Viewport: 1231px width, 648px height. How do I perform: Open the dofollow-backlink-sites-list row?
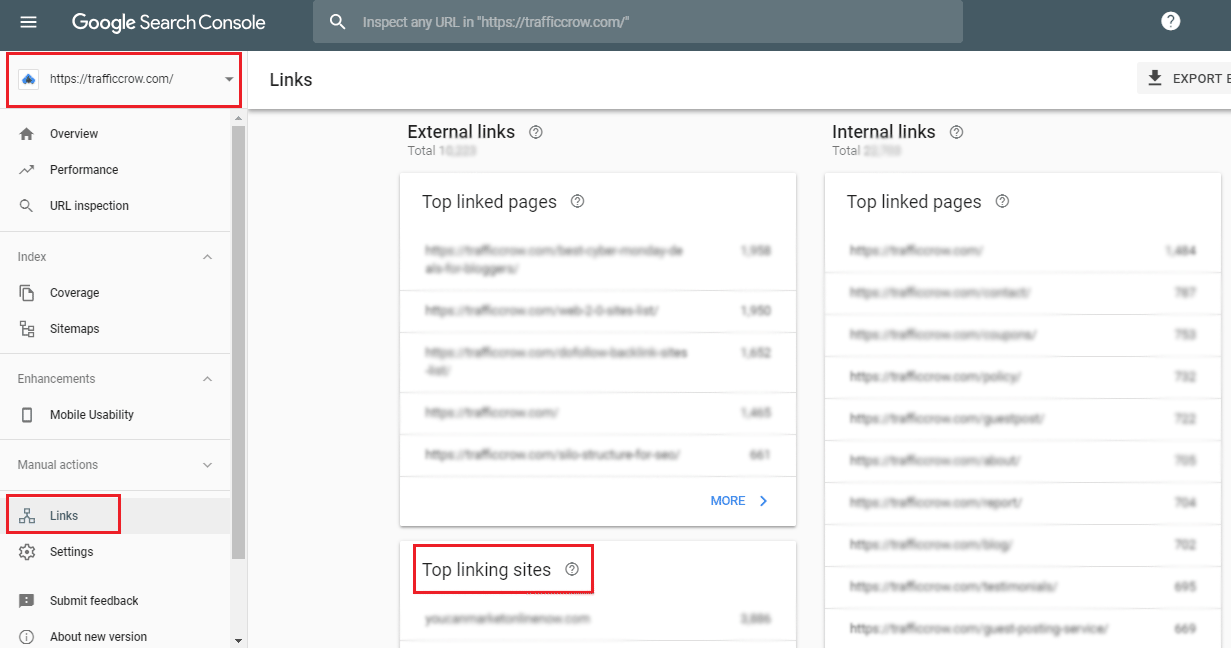(598, 362)
